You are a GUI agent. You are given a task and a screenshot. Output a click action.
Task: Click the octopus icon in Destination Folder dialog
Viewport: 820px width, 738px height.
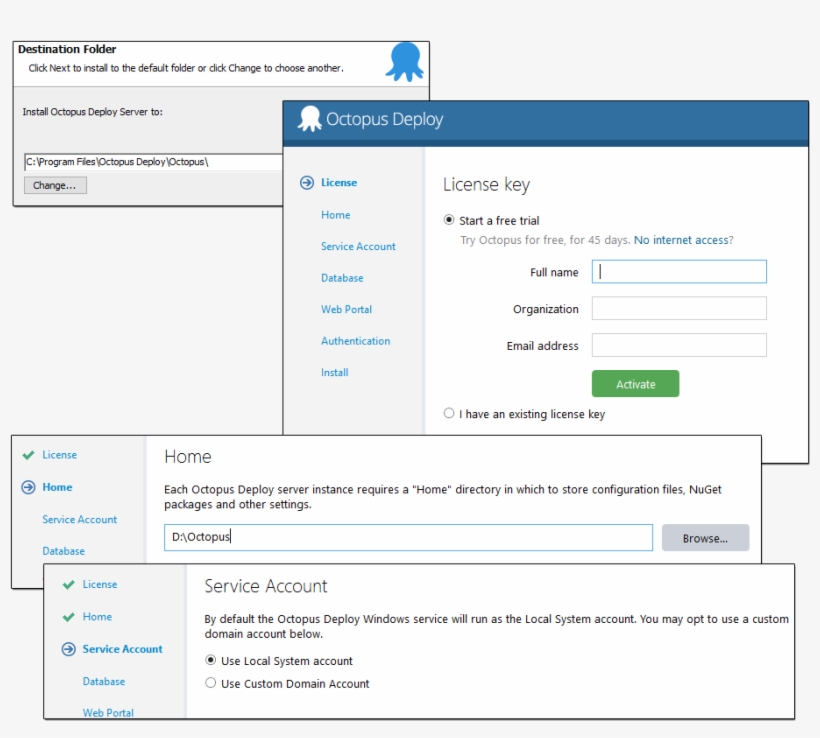pos(405,62)
